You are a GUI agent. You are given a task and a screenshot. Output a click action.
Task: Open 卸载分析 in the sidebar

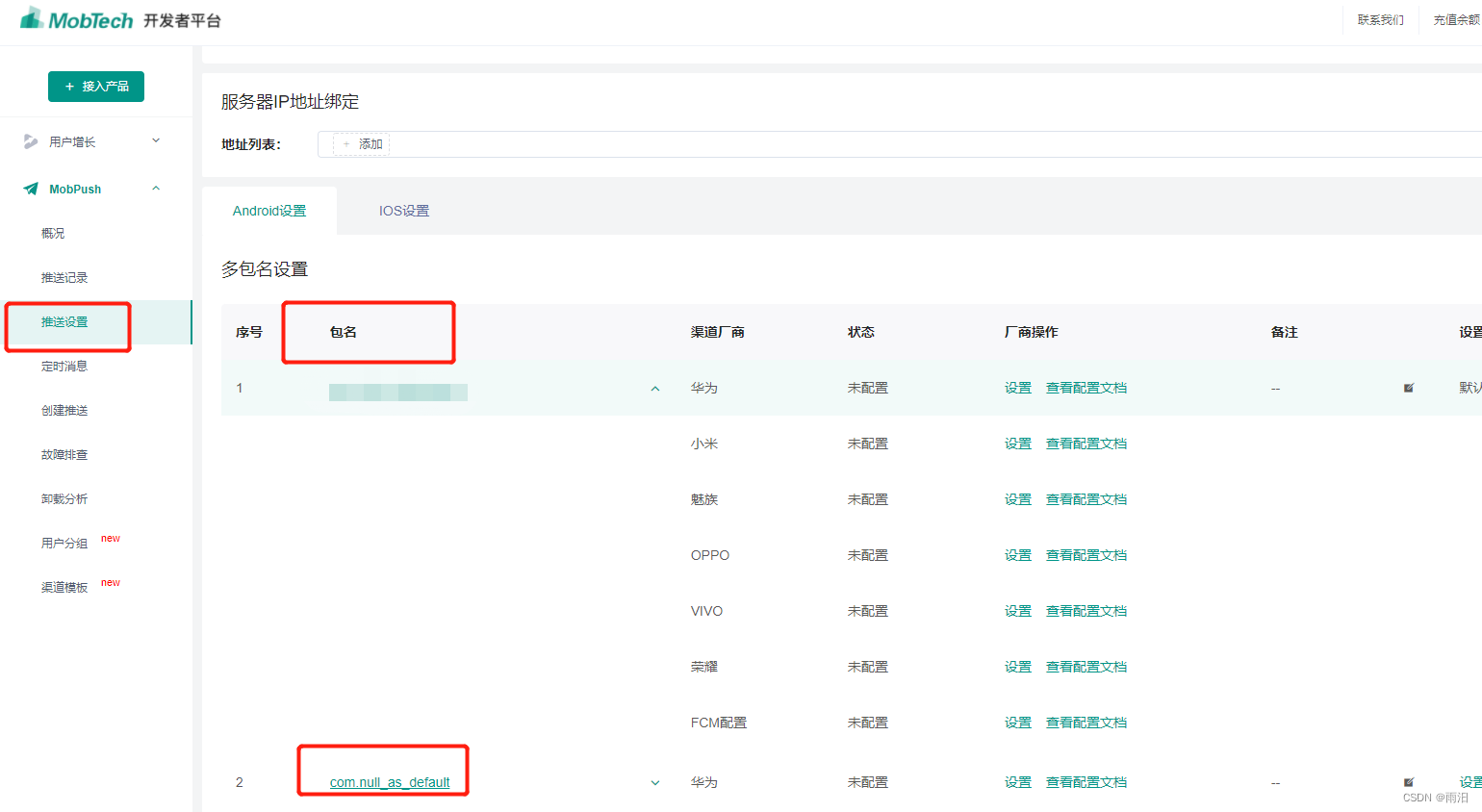point(64,498)
